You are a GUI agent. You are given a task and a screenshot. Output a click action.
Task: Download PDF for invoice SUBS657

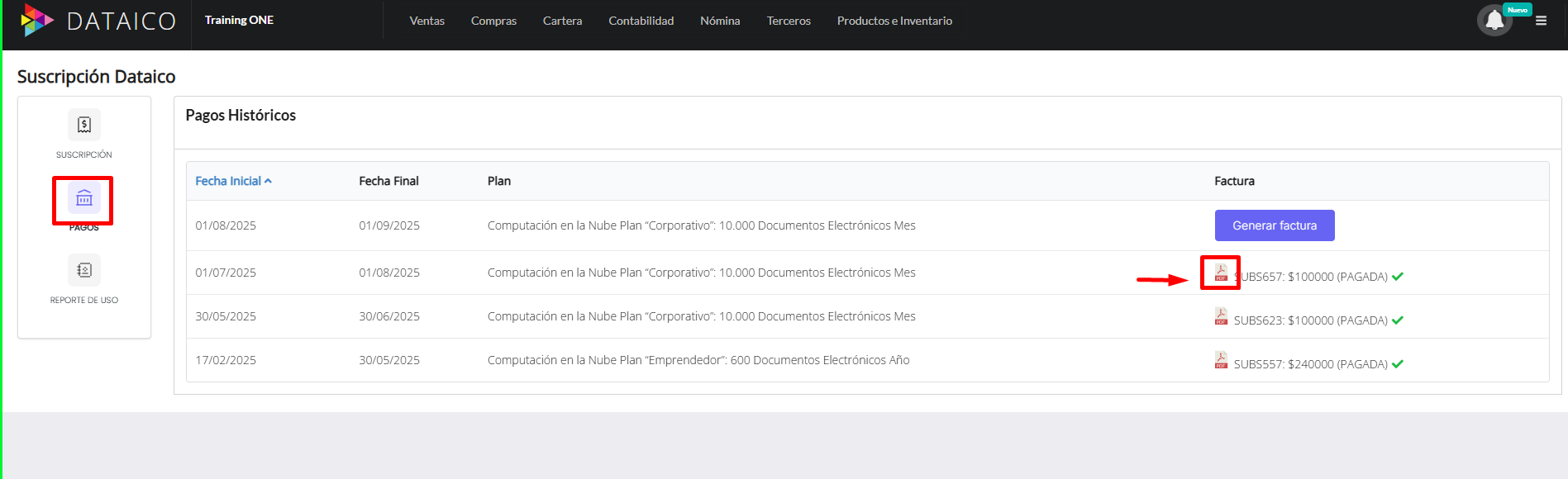[1221, 273]
